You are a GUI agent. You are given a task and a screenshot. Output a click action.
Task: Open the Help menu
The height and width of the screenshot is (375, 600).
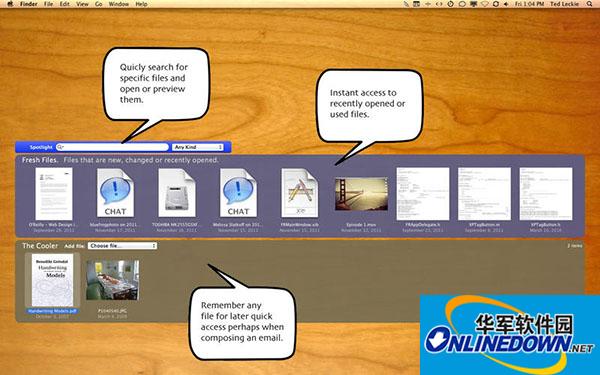point(142,4)
